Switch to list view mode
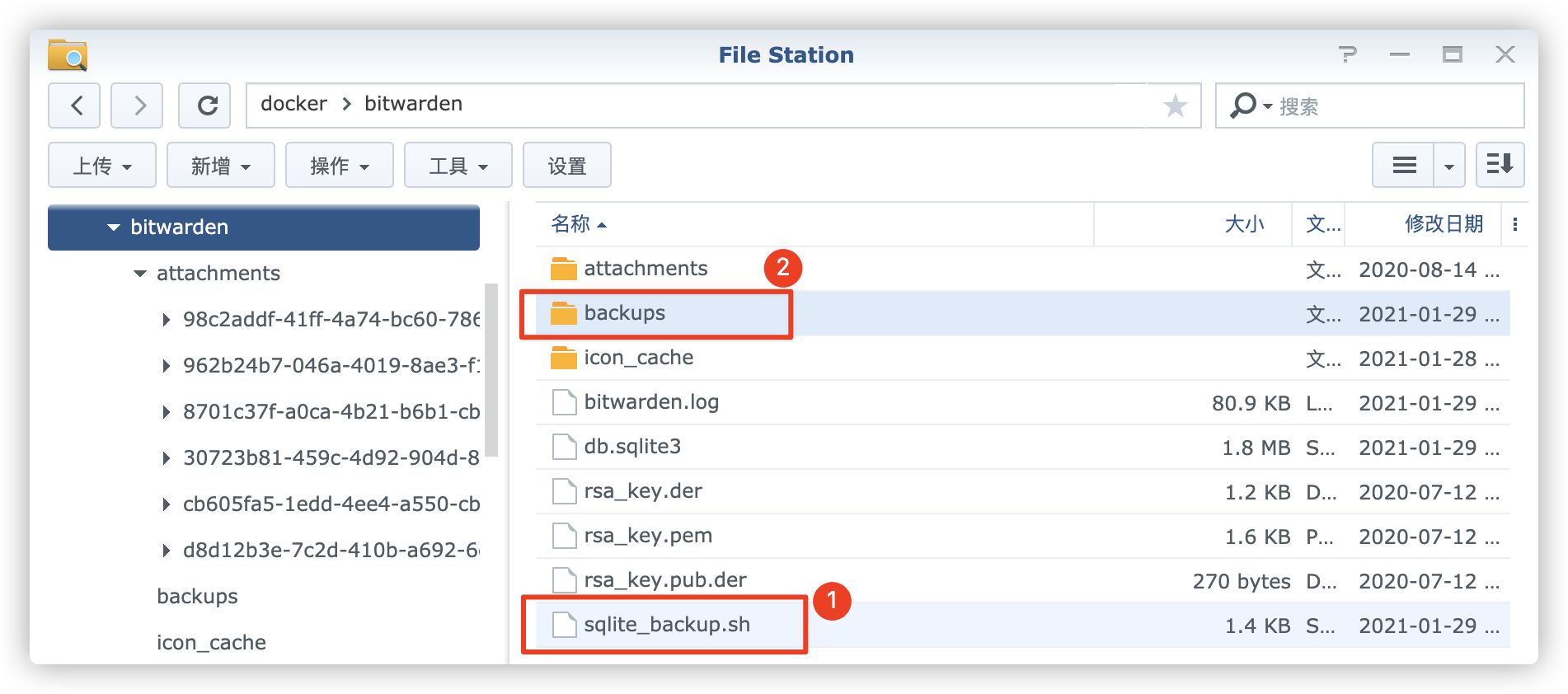This screenshot has width=1568, height=694. (1404, 165)
